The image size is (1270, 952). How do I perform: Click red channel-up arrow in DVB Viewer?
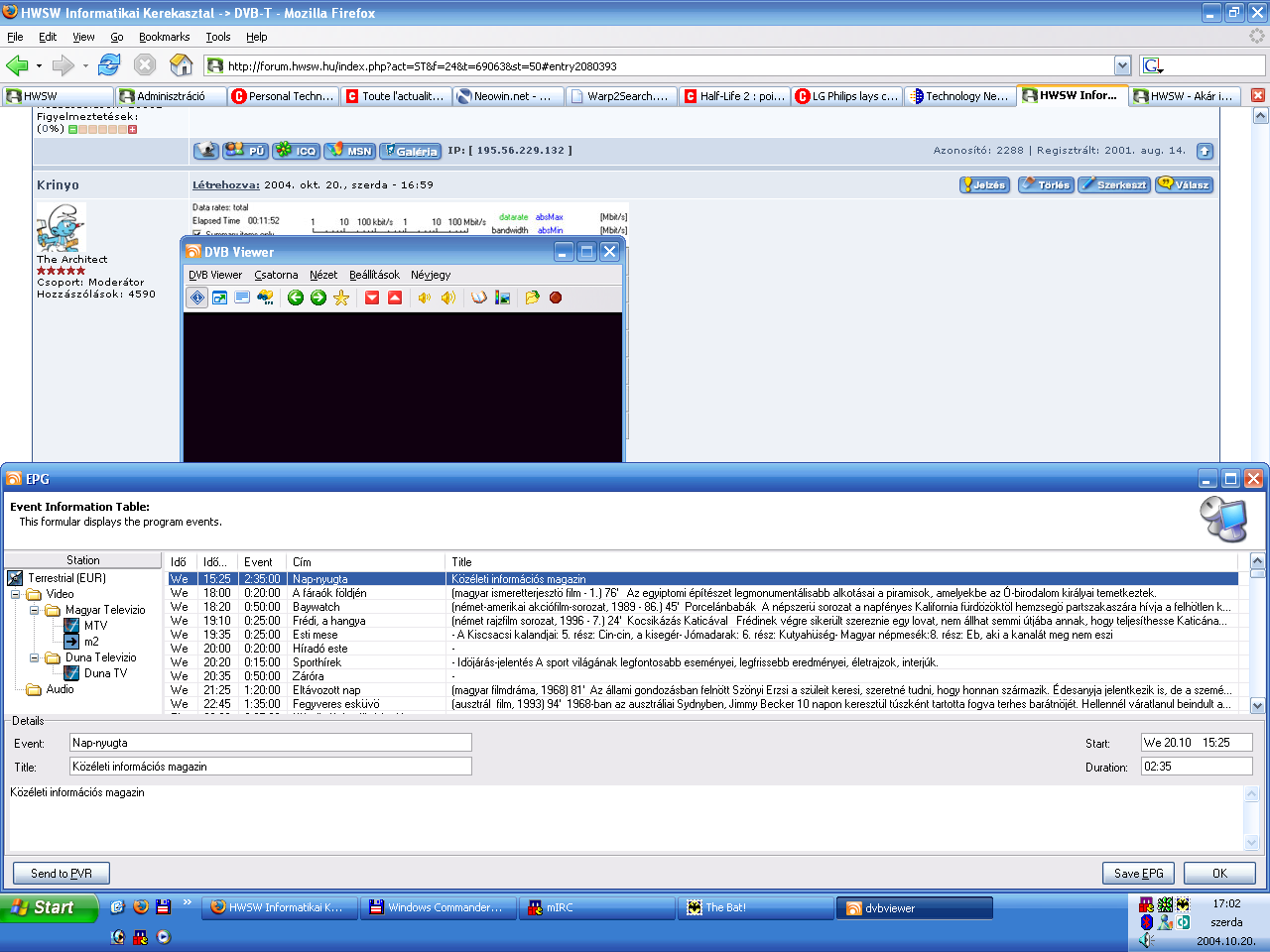(395, 297)
